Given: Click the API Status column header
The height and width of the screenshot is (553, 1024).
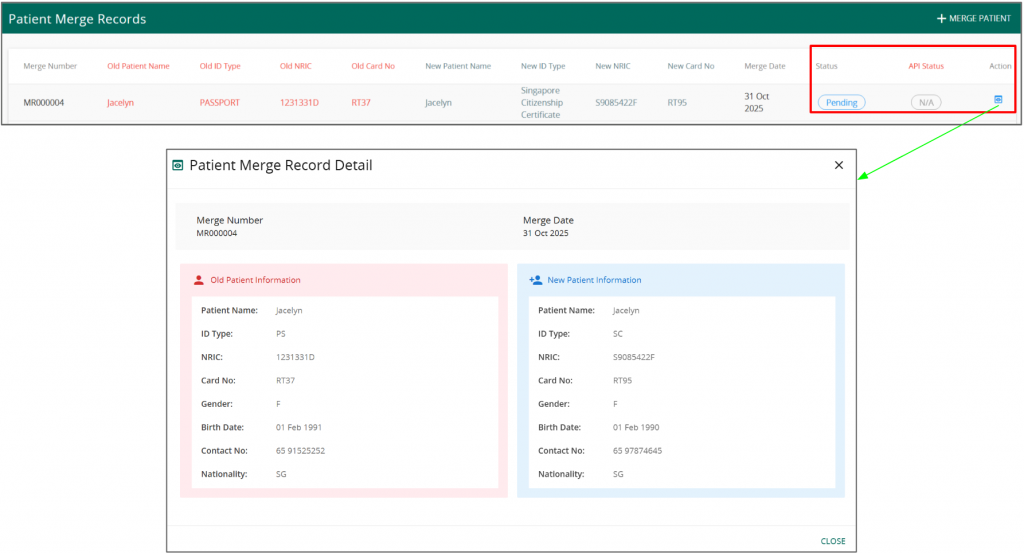Looking at the screenshot, I should (925, 66).
